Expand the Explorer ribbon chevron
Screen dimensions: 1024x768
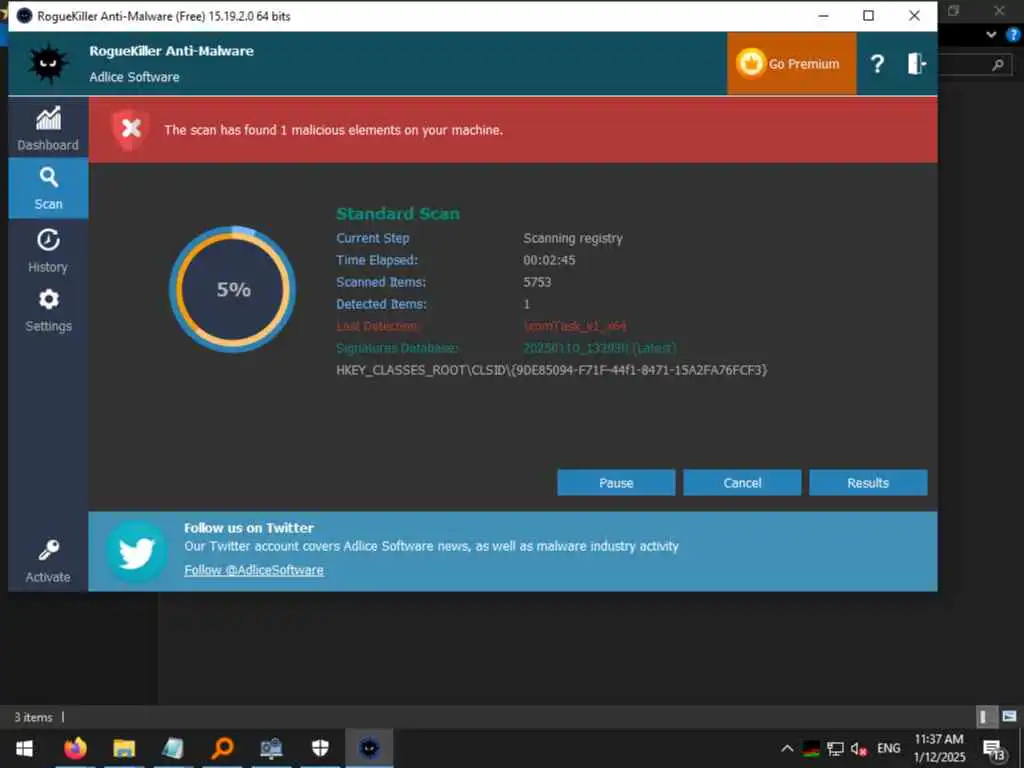click(991, 35)
